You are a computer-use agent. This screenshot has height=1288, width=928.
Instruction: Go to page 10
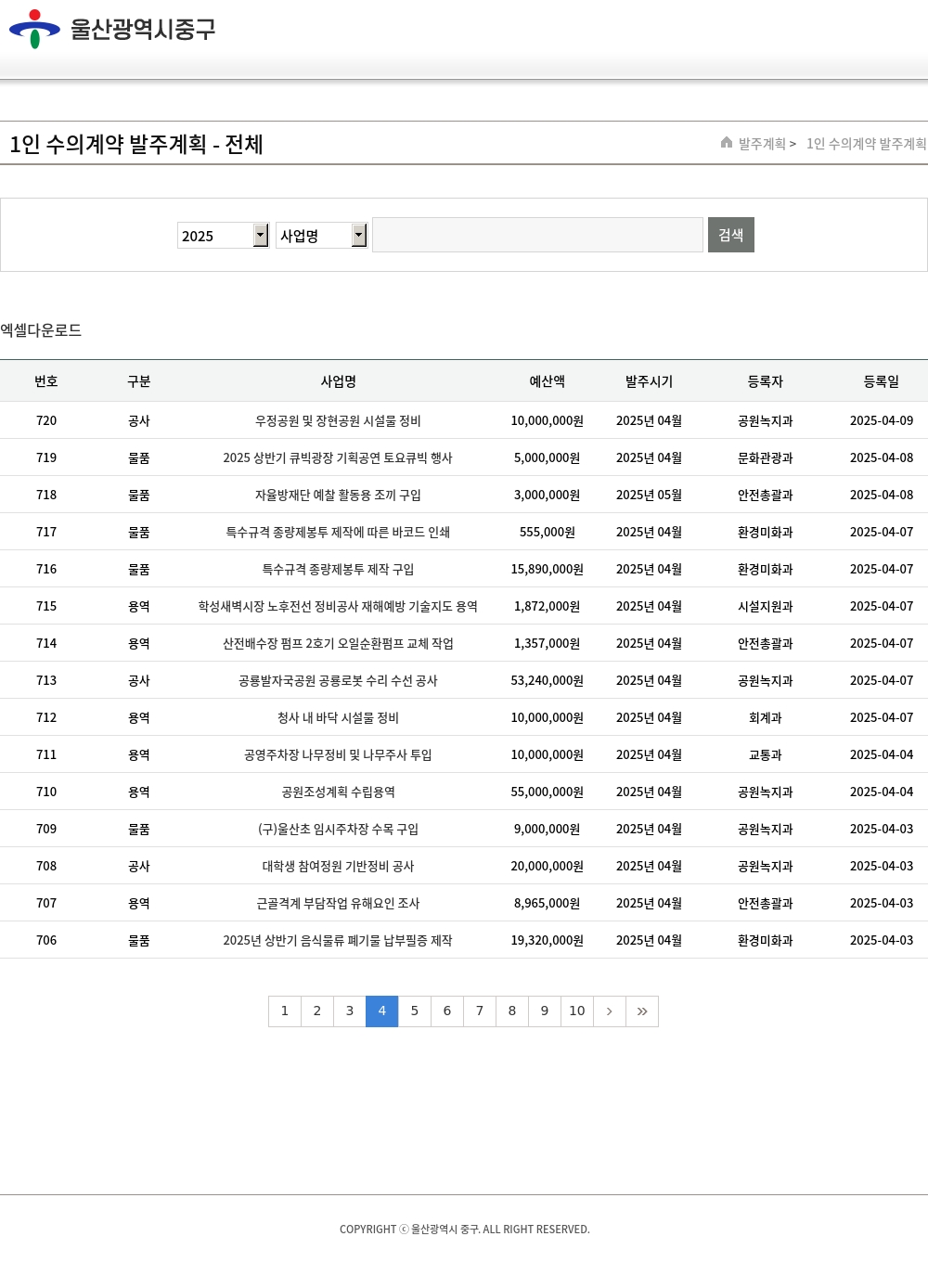point(577,1011)
